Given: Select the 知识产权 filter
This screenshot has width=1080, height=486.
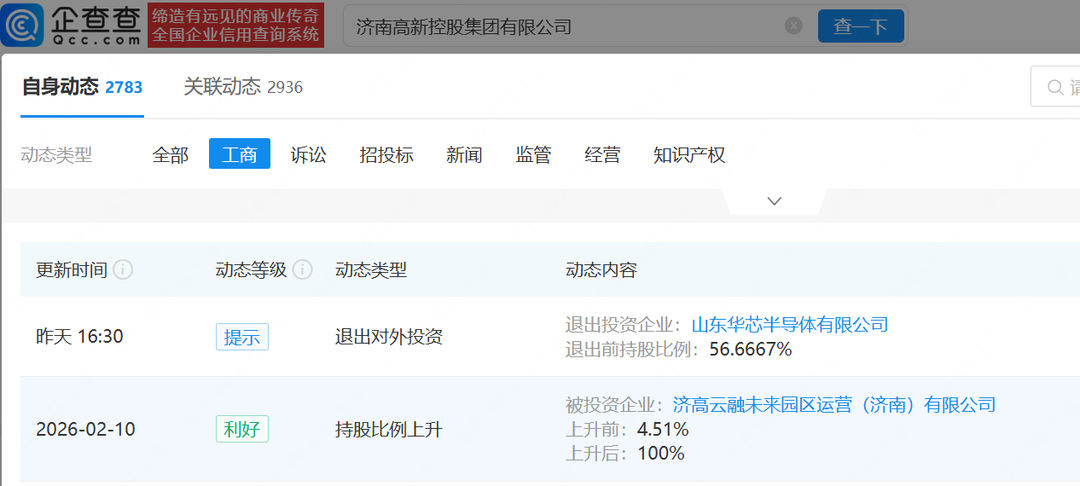Looking at the screenshot, I should [x=689, y=155].
